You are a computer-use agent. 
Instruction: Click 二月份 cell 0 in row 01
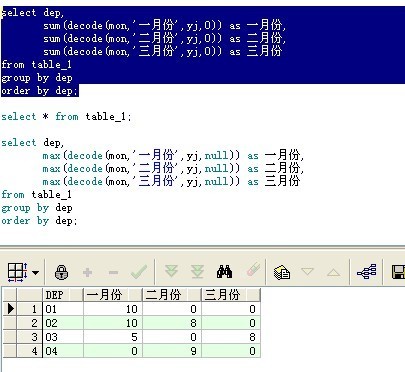[x=172, y=309]
